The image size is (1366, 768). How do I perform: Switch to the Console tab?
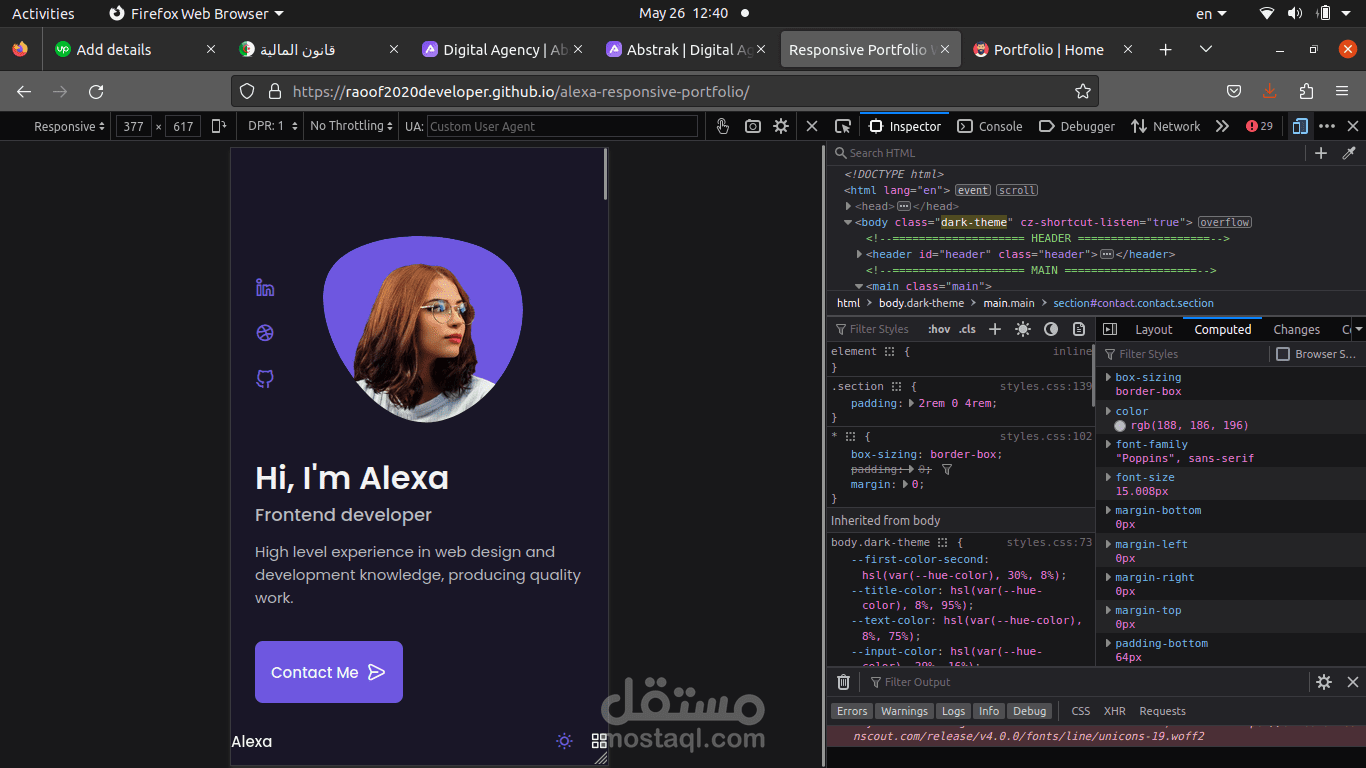[990, 126]
